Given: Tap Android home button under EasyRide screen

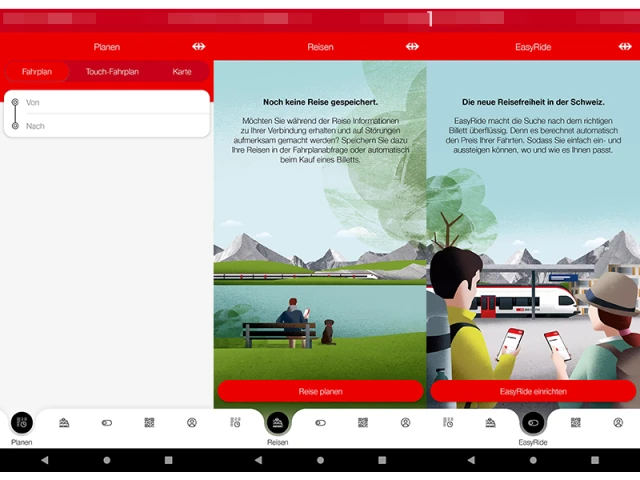Looking at the screenshot, I should click(x=533, y=460).
